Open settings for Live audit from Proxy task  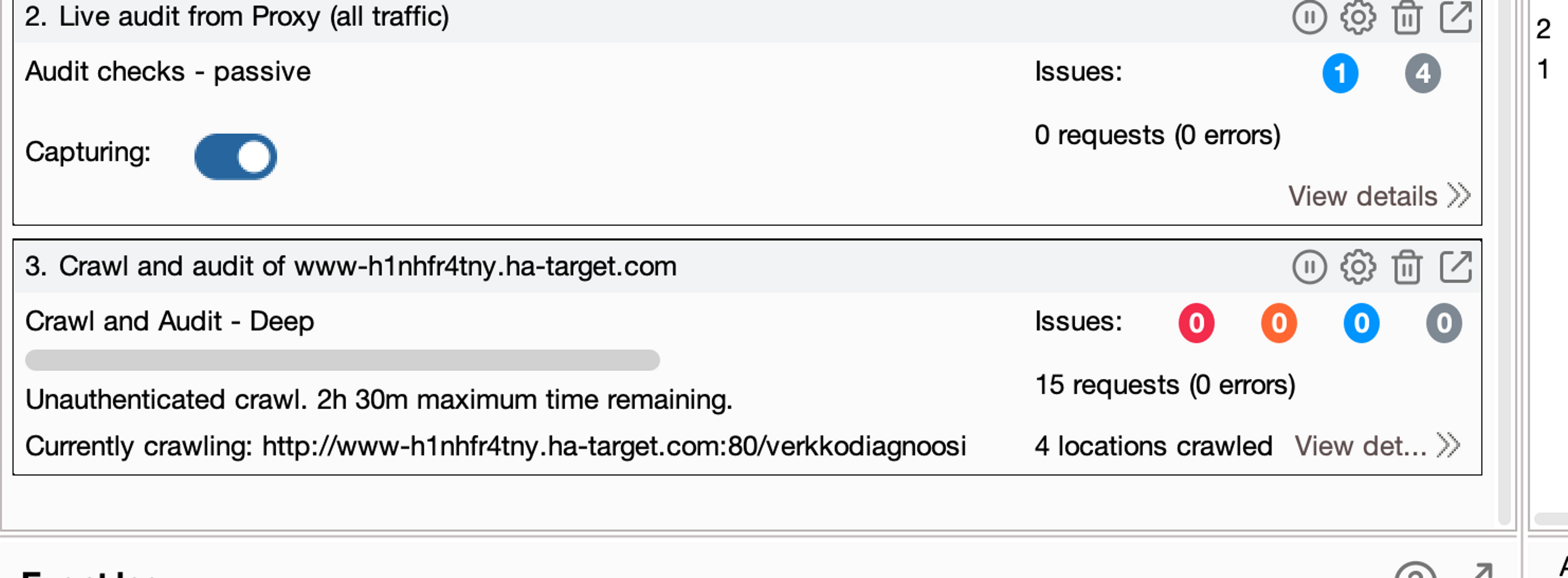click(x=1358, y=17)
